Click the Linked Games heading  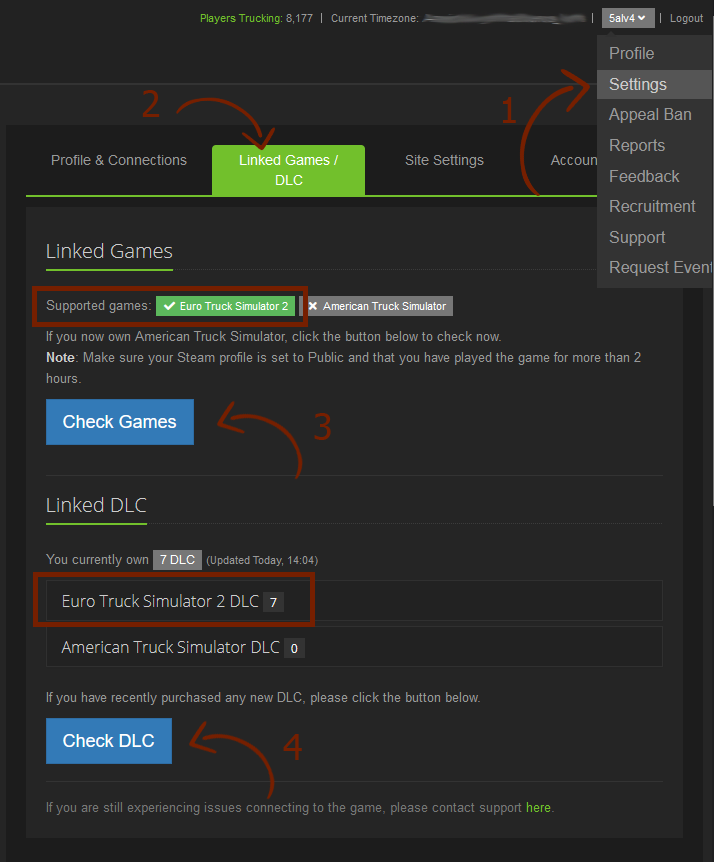click(x=109, y=251)
